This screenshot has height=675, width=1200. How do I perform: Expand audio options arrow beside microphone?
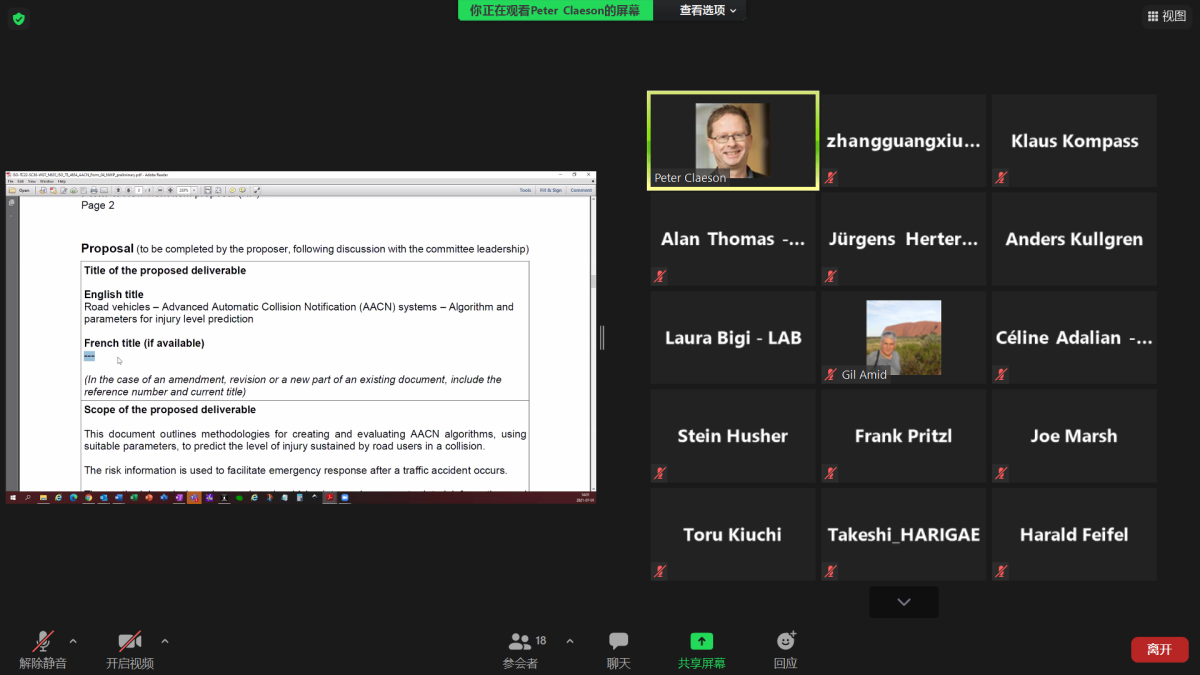tap(73, 641)
